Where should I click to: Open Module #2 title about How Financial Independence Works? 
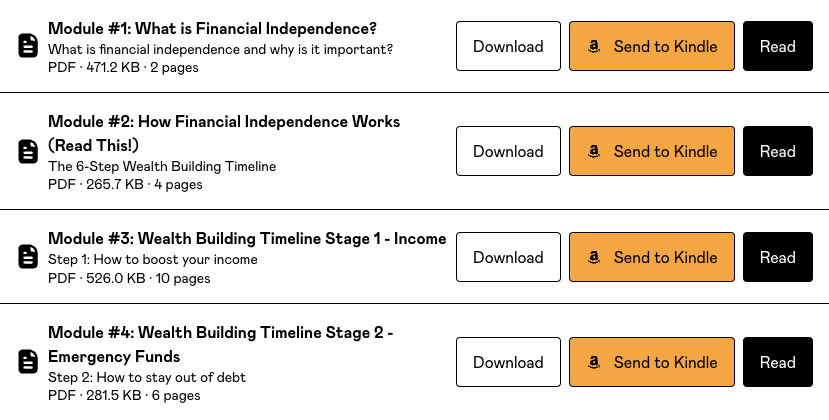(223, 122)
